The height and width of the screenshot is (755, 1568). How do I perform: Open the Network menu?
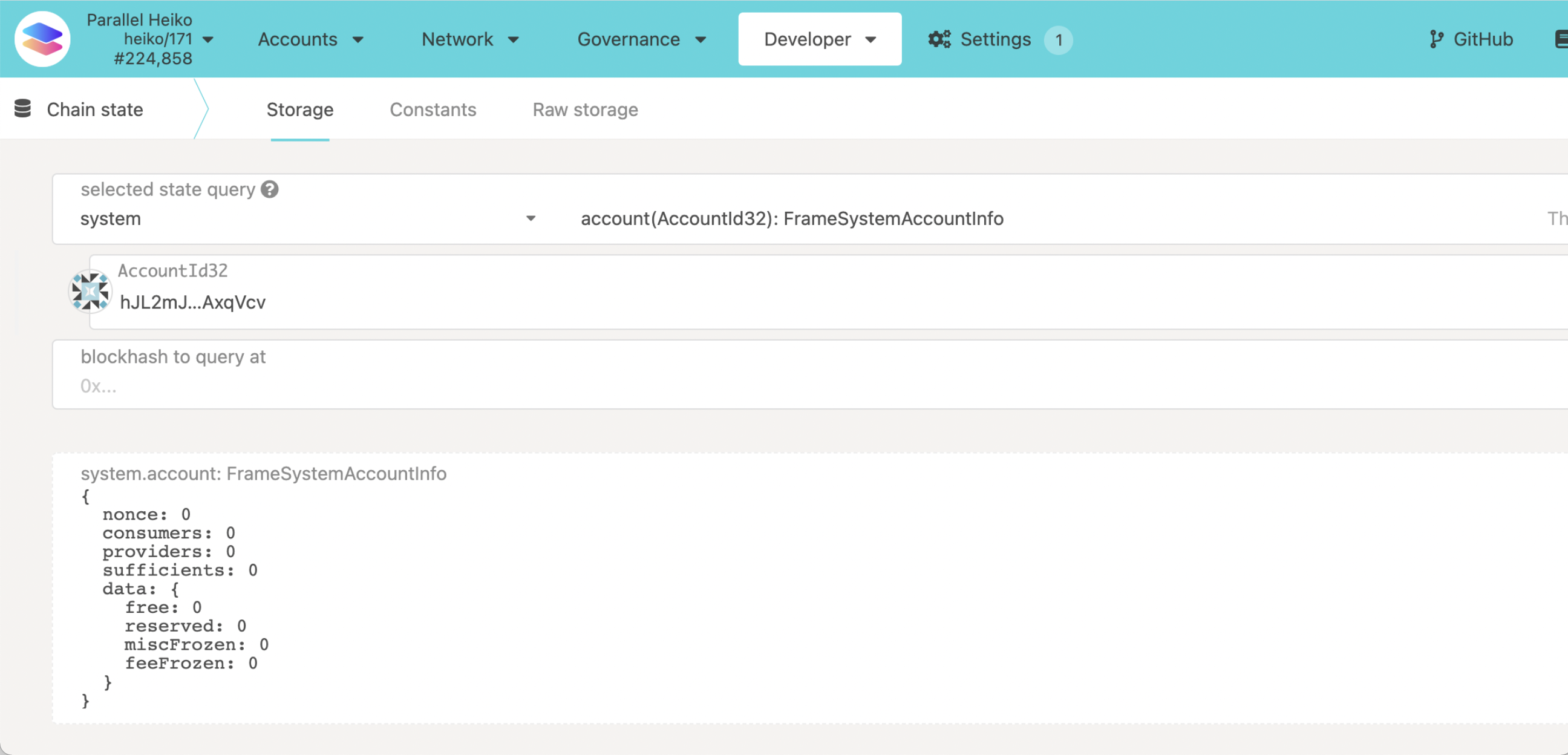click(x=457, y=38)
